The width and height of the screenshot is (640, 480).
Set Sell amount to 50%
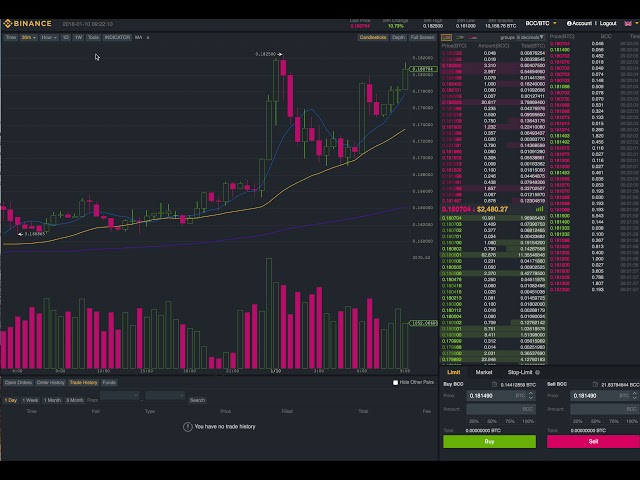coord(596,421)
